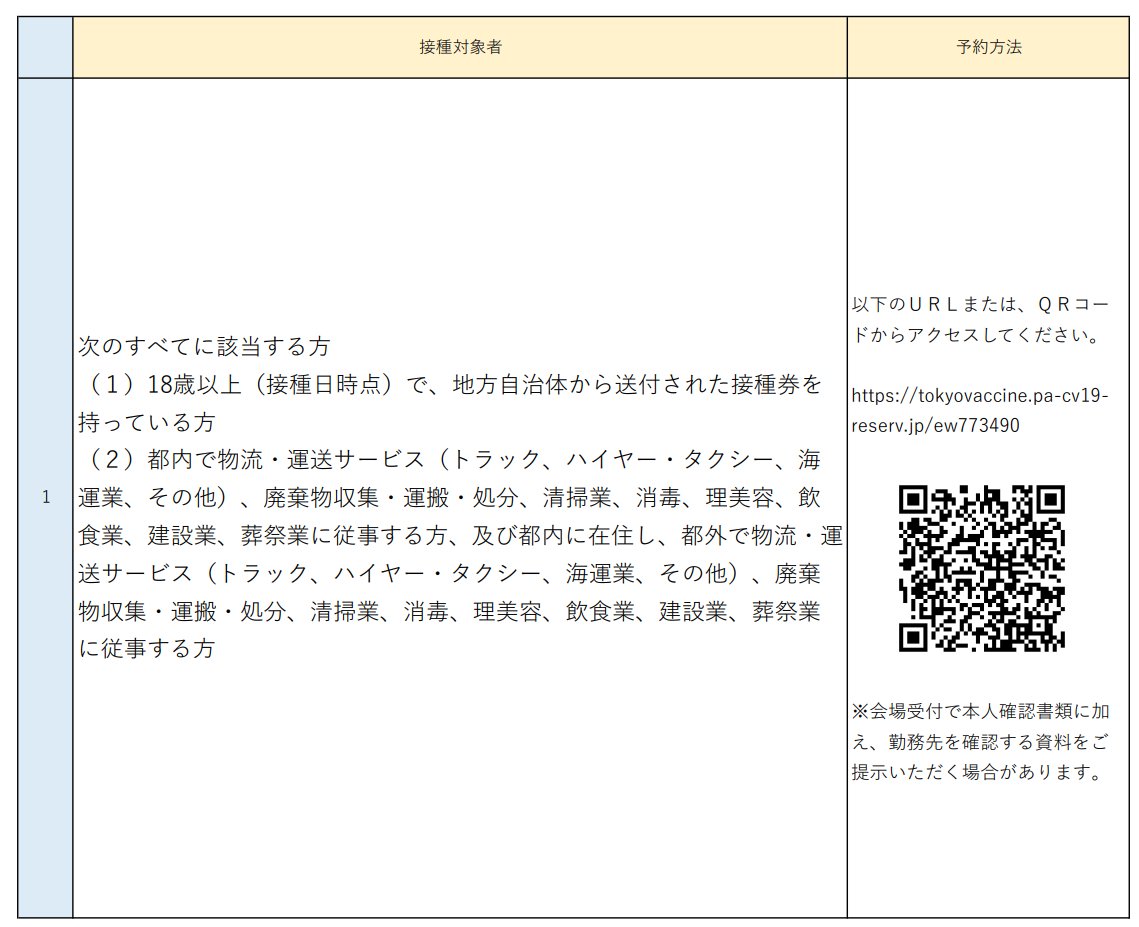Screen dimensions: 1139x927
Task: Click the text 提示いただく場合があります。
Action: coord(978,772)
